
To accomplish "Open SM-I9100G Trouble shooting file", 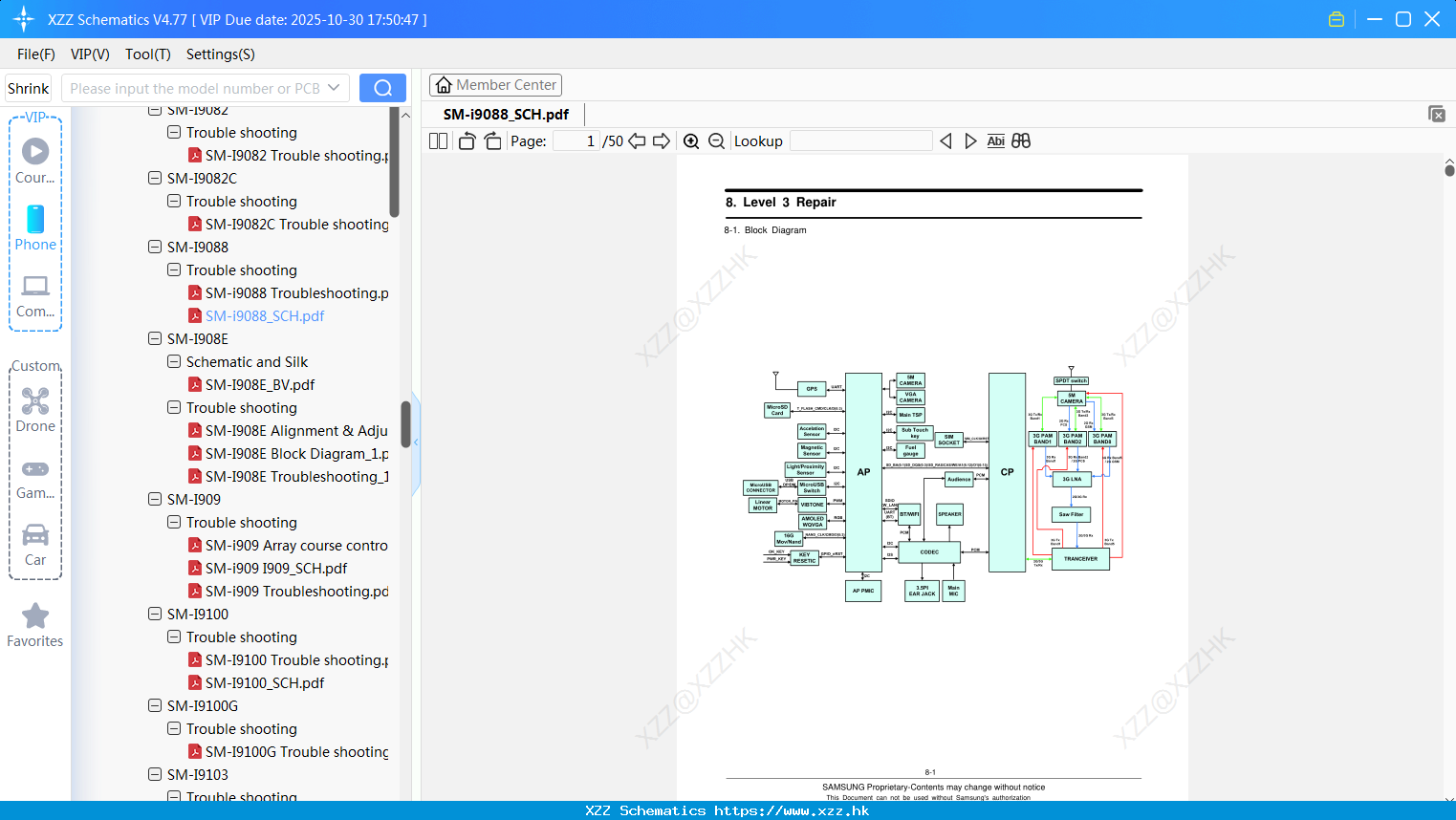I will click(289, 751).
